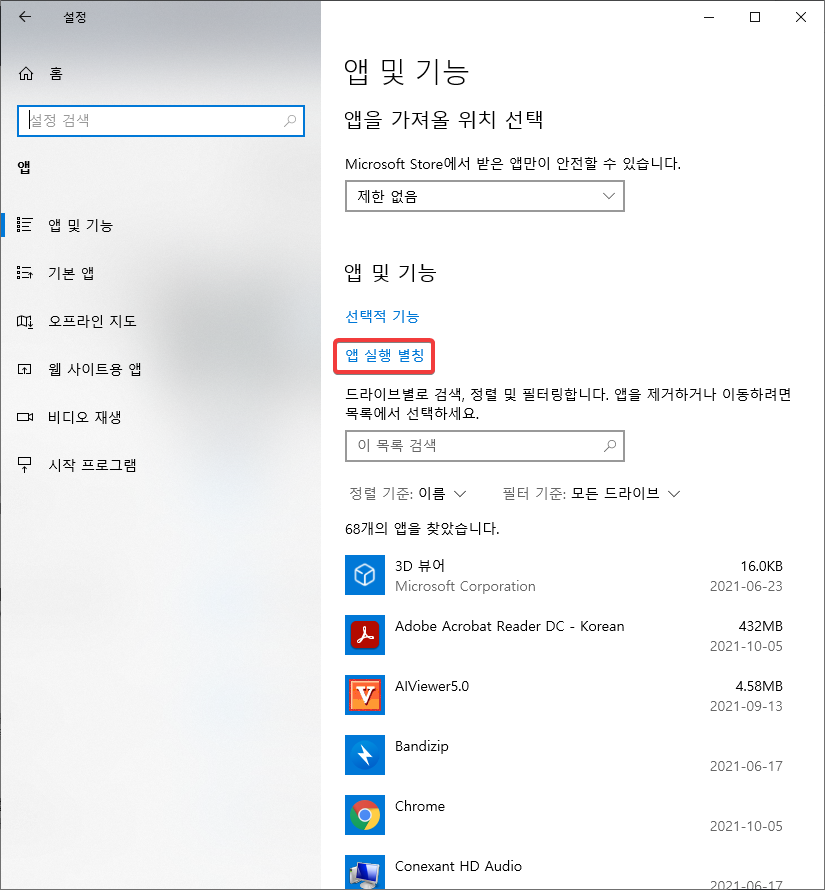Close the Settings window
This screenshot has width=825, height=890.
coord(801,17)
